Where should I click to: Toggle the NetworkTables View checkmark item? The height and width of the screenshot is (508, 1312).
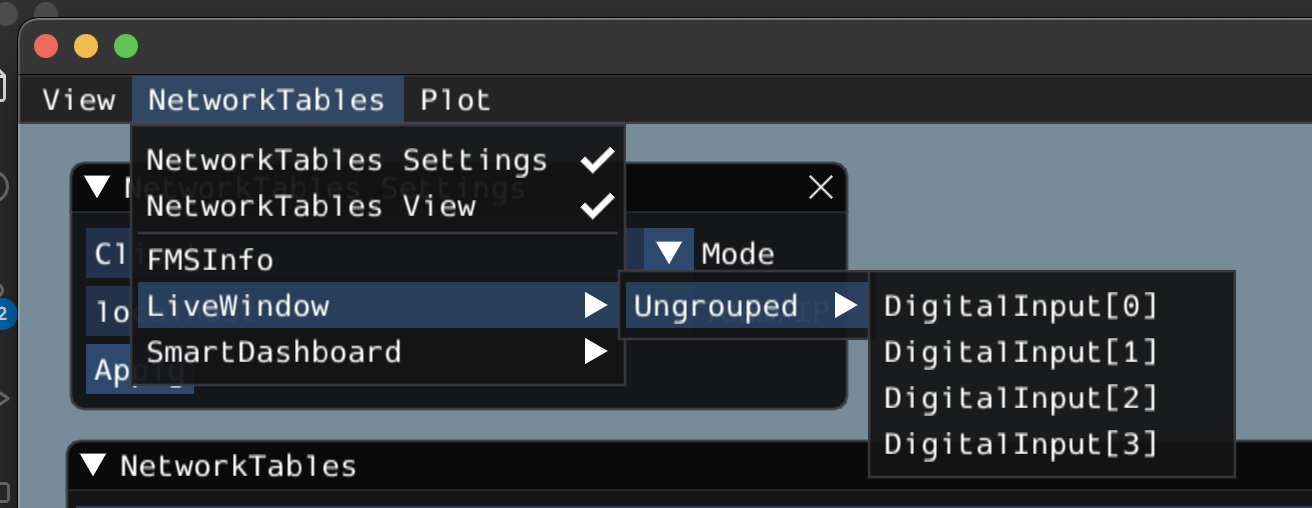pyautogui.click(x=378, y=206)
